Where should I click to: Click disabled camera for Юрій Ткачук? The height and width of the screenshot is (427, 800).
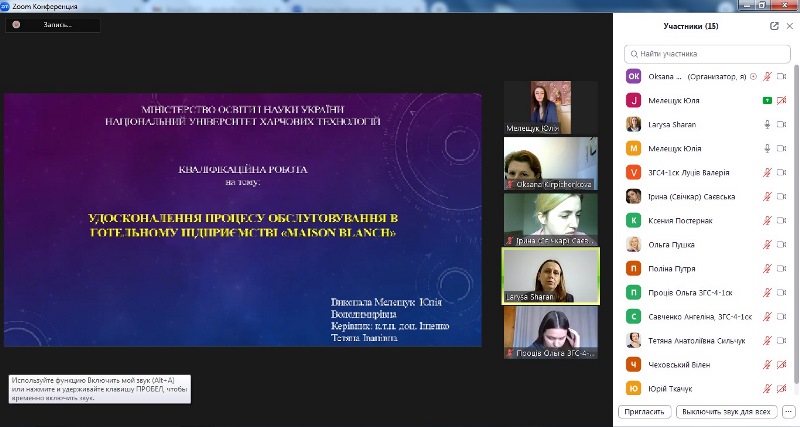pos(781,388)
